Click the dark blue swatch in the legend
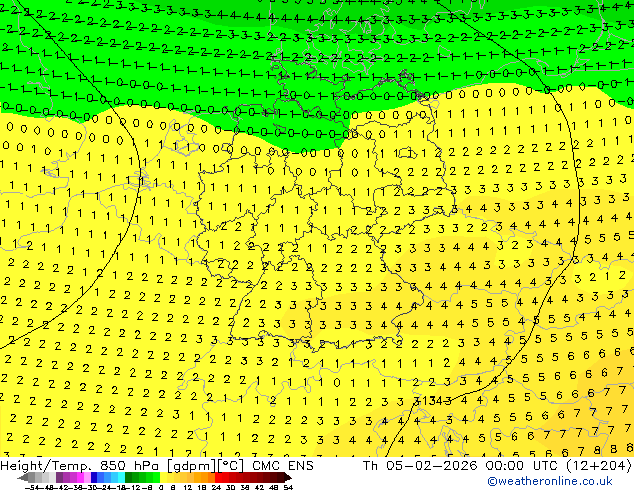This screenshot has width=634, height=490. (x=94, y=477)
